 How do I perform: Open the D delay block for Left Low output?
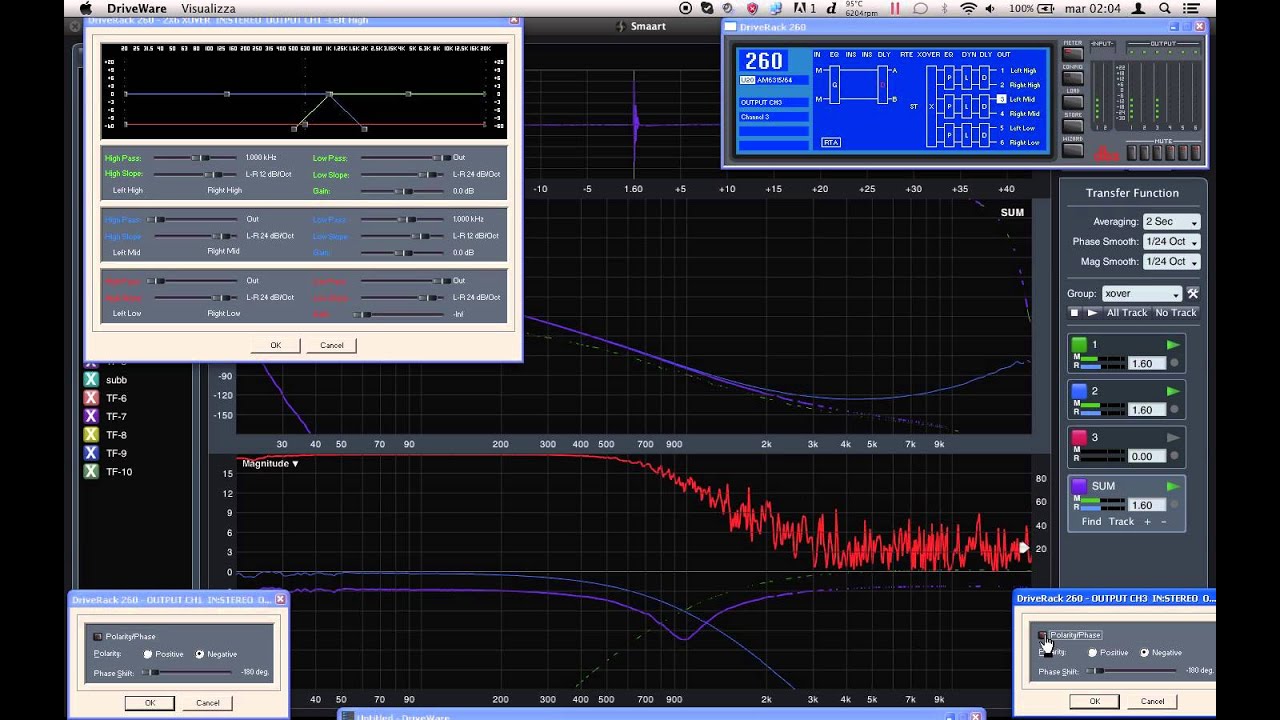tap(984, 134)
